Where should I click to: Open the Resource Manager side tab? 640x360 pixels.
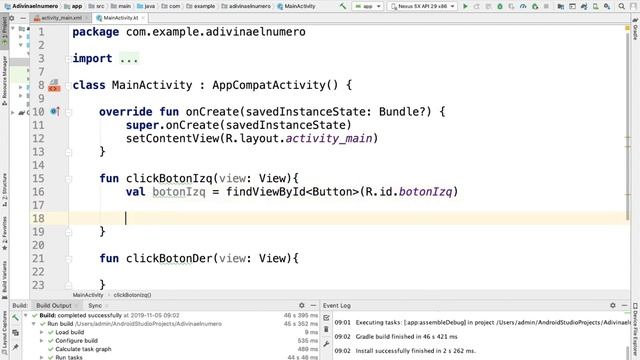pyautogui.click(x=4, y=80)
